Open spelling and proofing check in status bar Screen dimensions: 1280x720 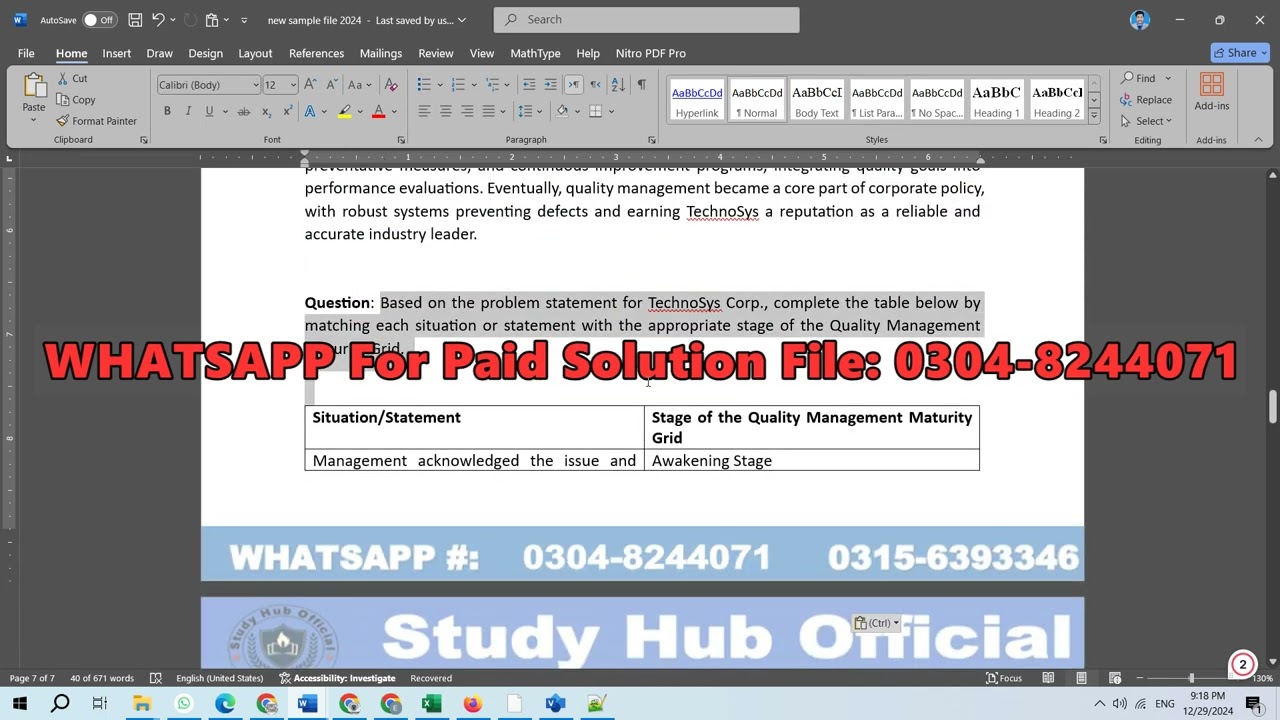(x=155, y=678)
